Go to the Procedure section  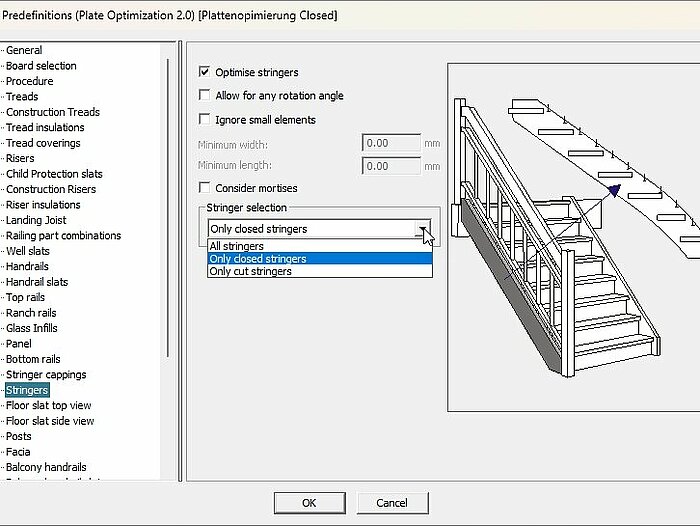(29, 81)
